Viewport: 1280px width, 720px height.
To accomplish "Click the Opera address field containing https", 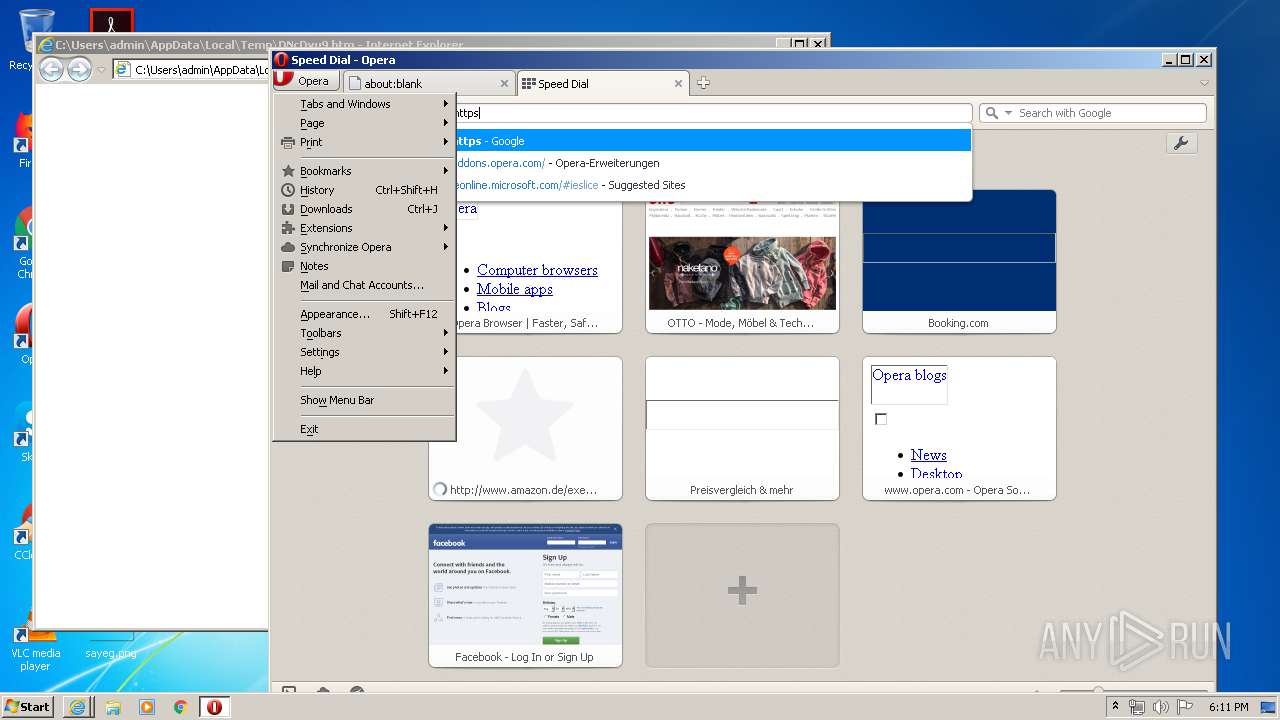I will pos(713,113).
